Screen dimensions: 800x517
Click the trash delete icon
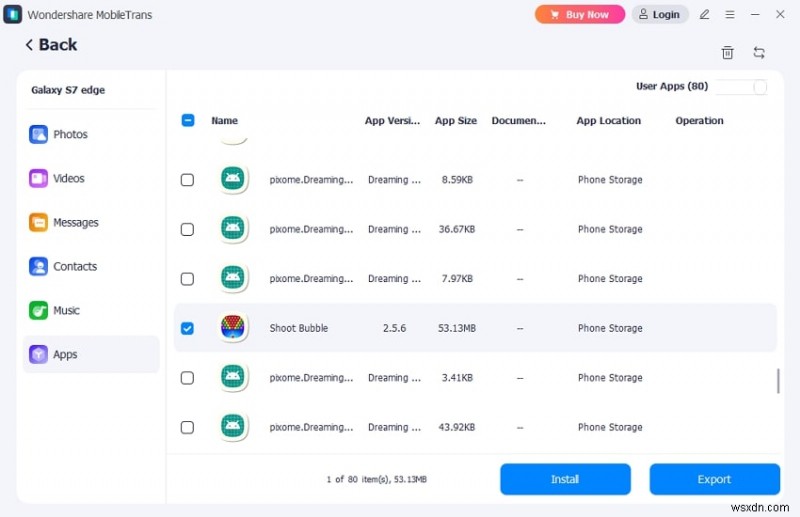click(728, 52)
